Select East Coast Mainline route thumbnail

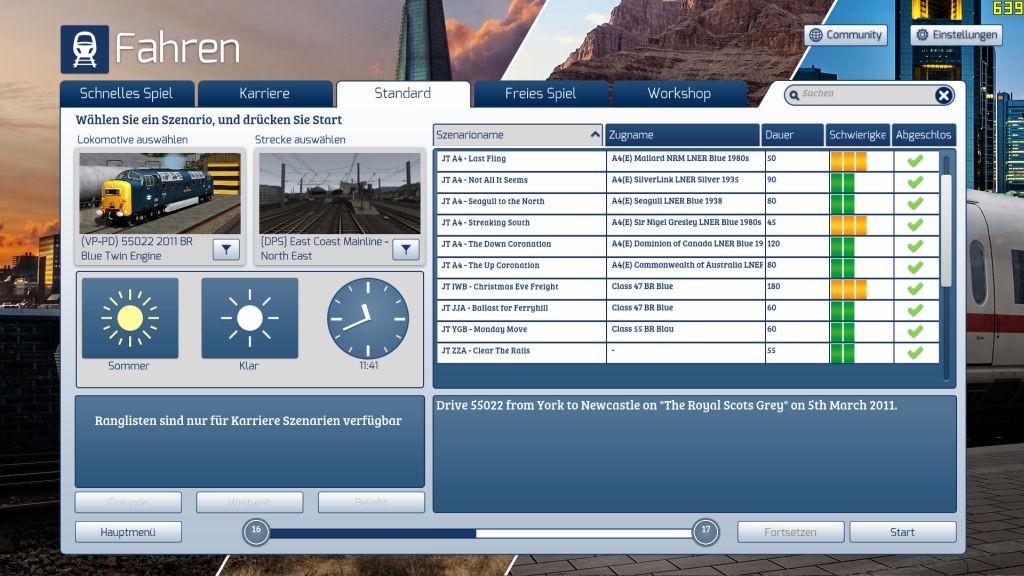tap(340, 193)
